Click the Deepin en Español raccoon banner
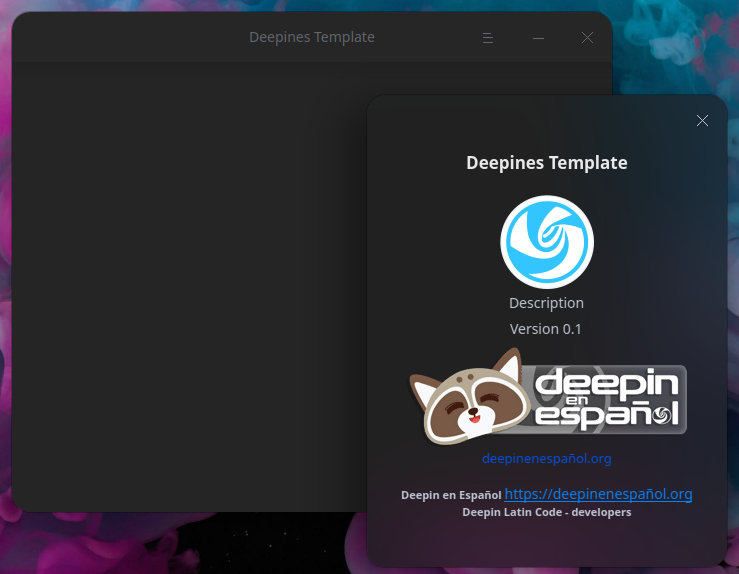 coord(547,397)
